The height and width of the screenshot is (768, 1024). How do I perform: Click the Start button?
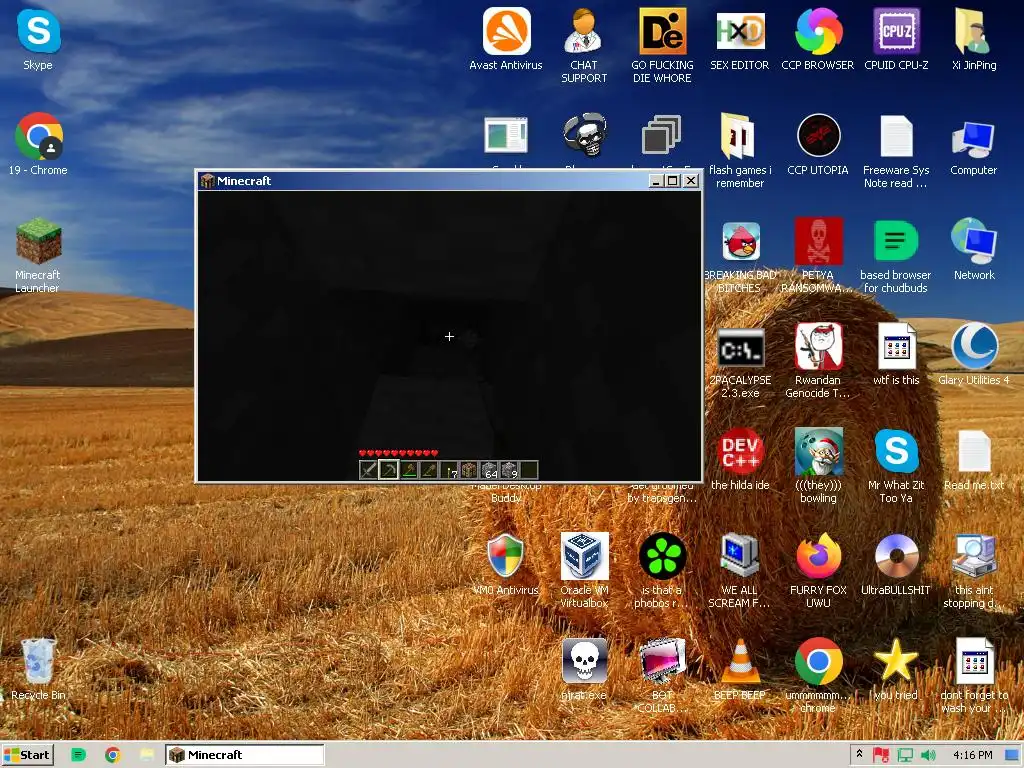(27, 755)
